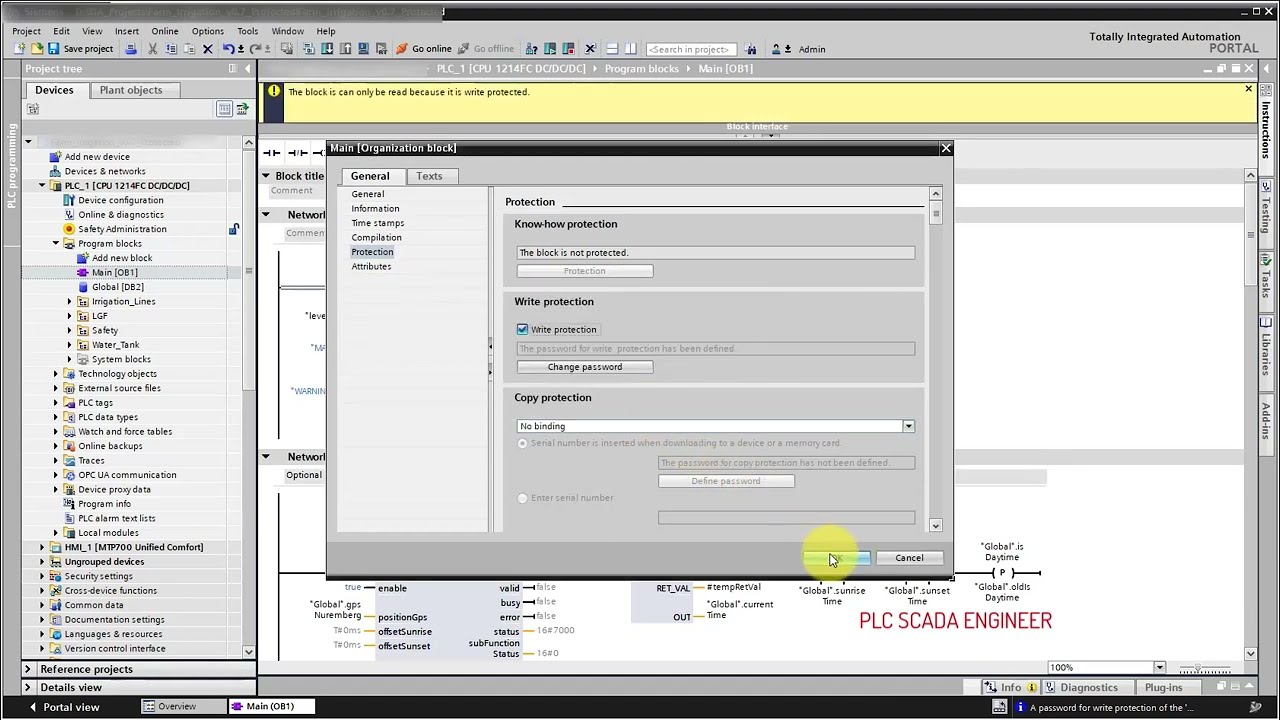Select Time stamps in the dialog navigation

378,223
